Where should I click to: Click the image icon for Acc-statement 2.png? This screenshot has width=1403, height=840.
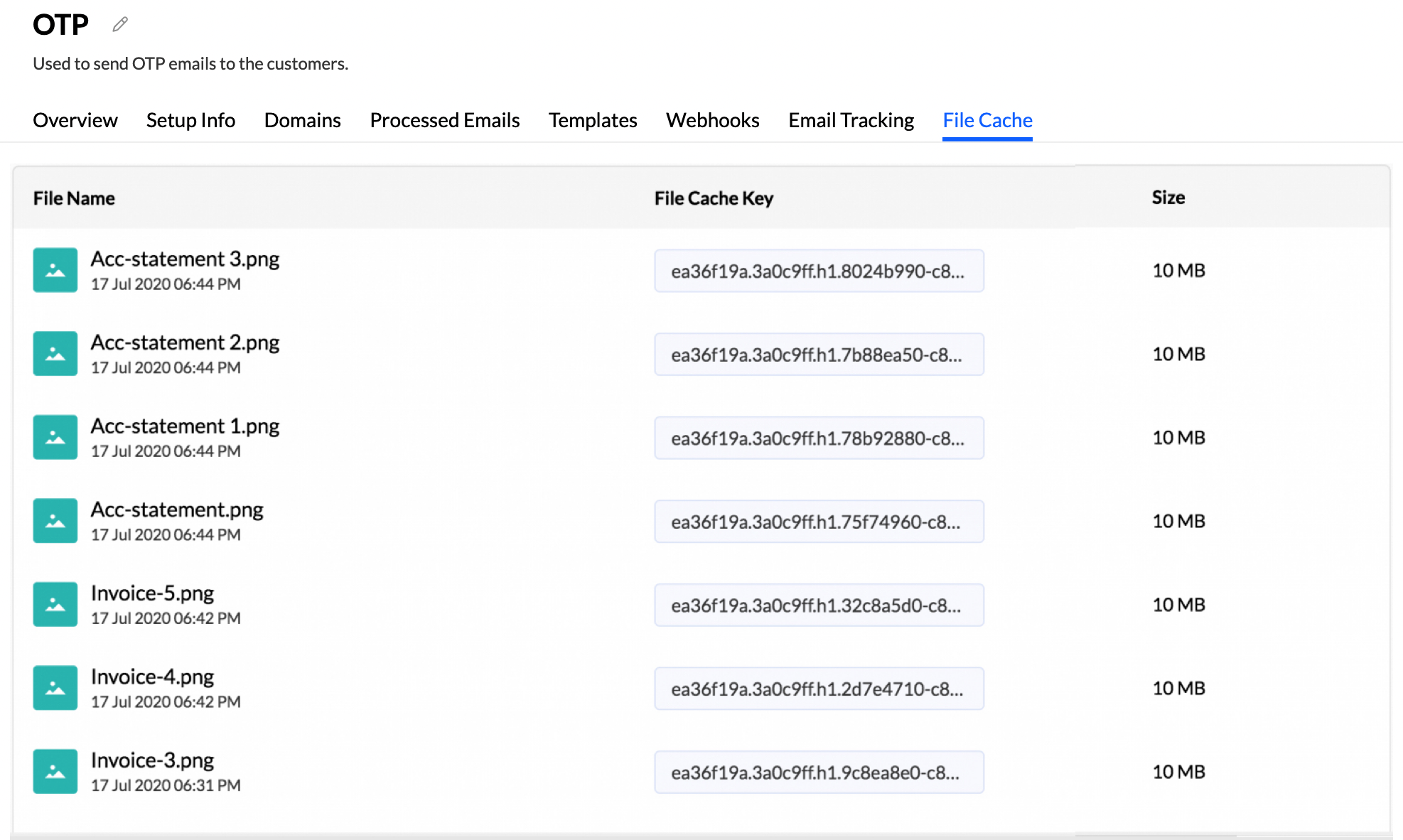[55, 353]
